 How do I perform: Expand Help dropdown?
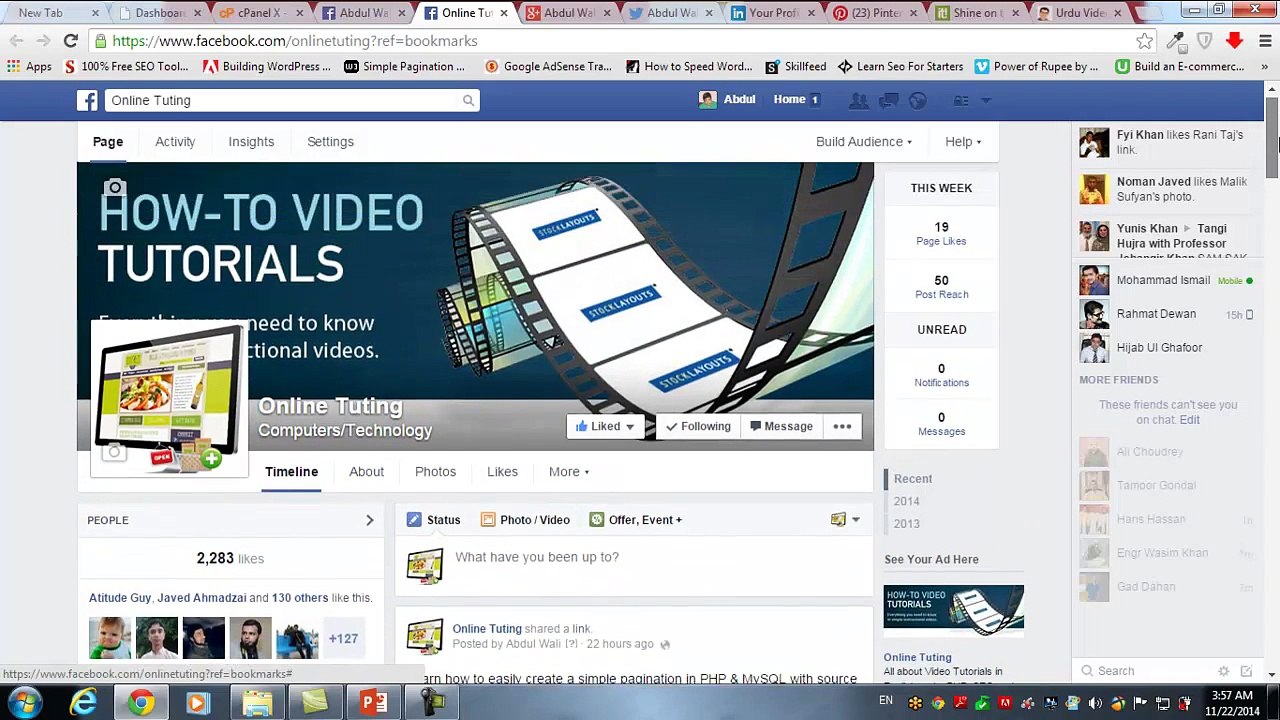coord(963,142)
